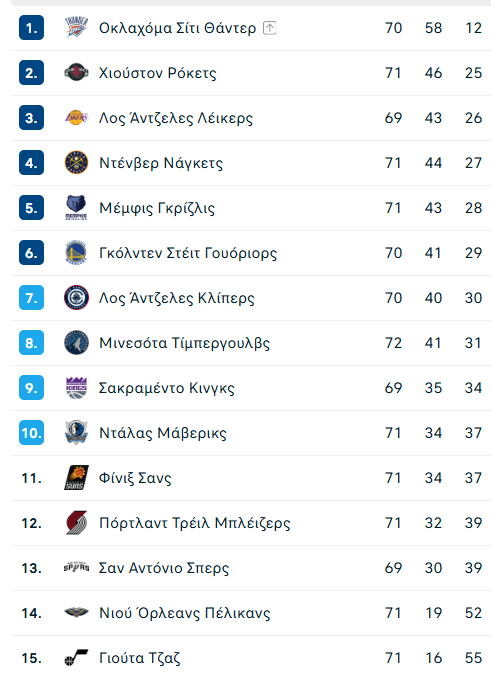
Task: Click the light blue rank 10 badge
Action: 31,433
